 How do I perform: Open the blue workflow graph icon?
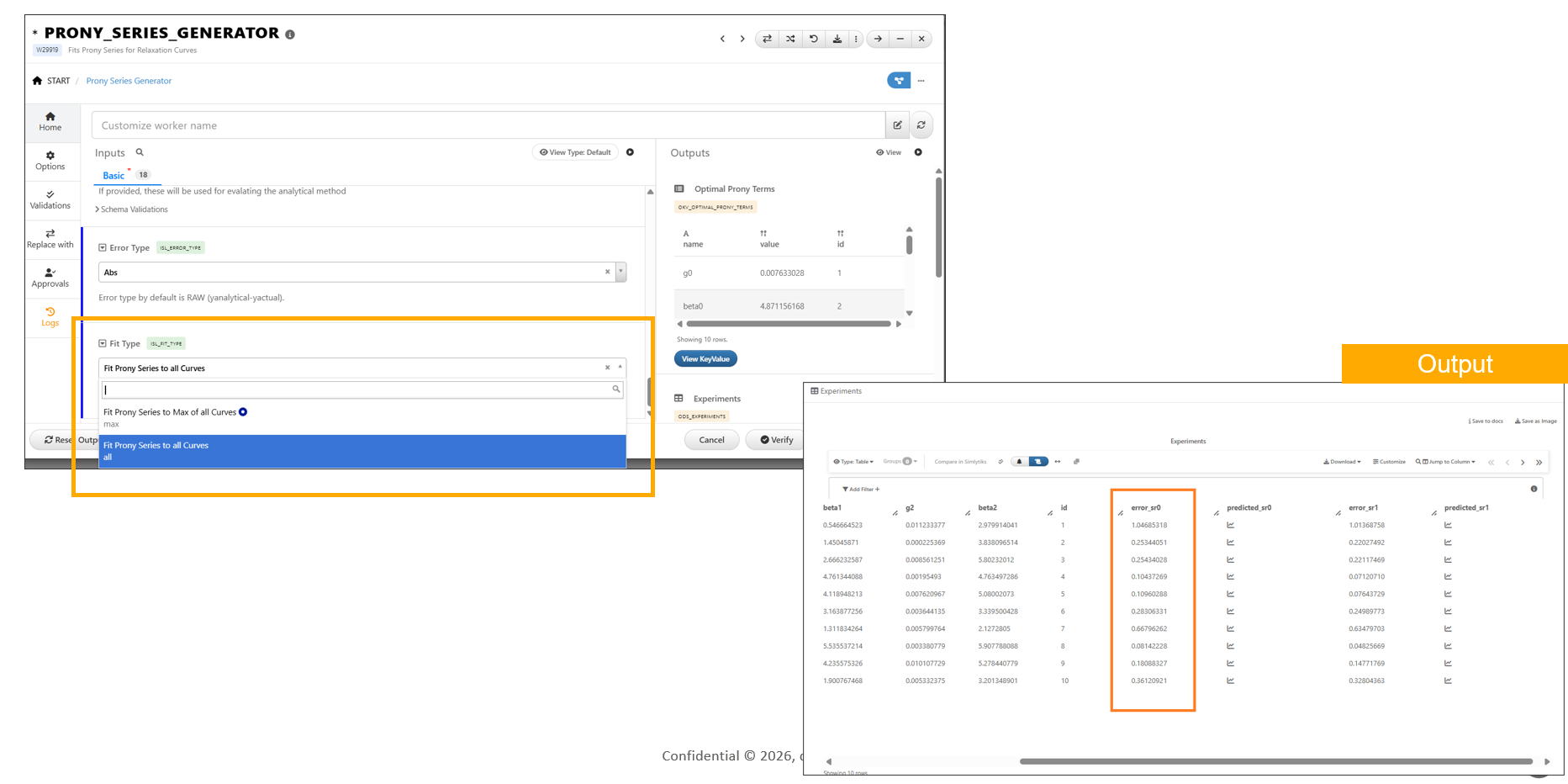pos(898,81)
